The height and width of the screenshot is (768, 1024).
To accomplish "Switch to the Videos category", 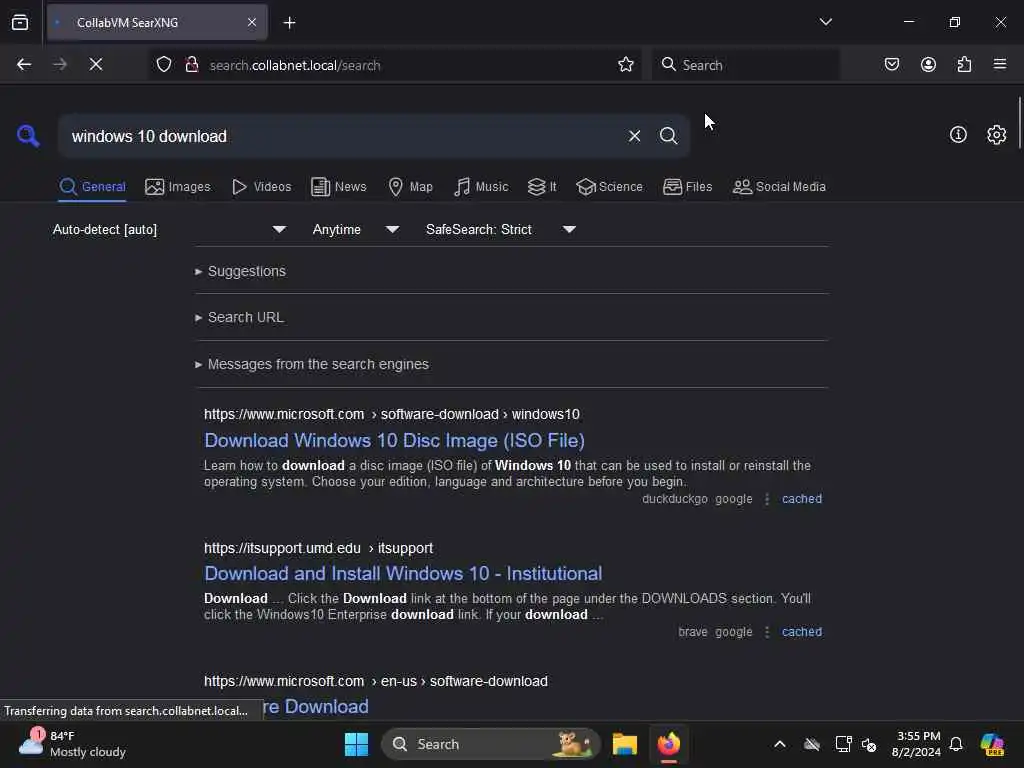I will (261, 187).
